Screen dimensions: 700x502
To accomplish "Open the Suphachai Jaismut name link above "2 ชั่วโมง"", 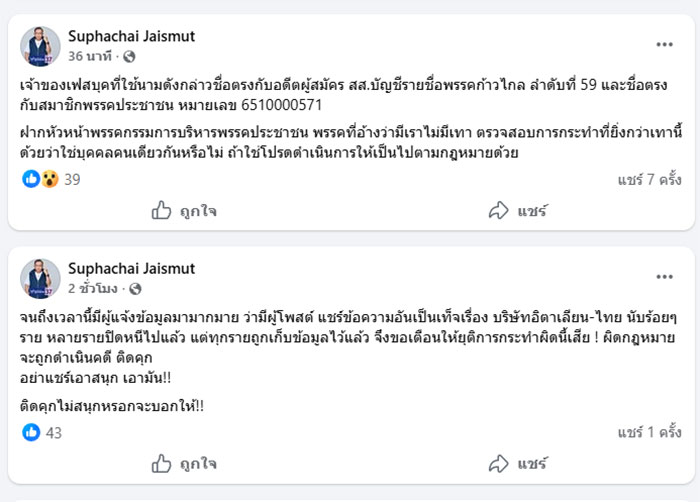I will pyautogui.click(x=131, y=267).
